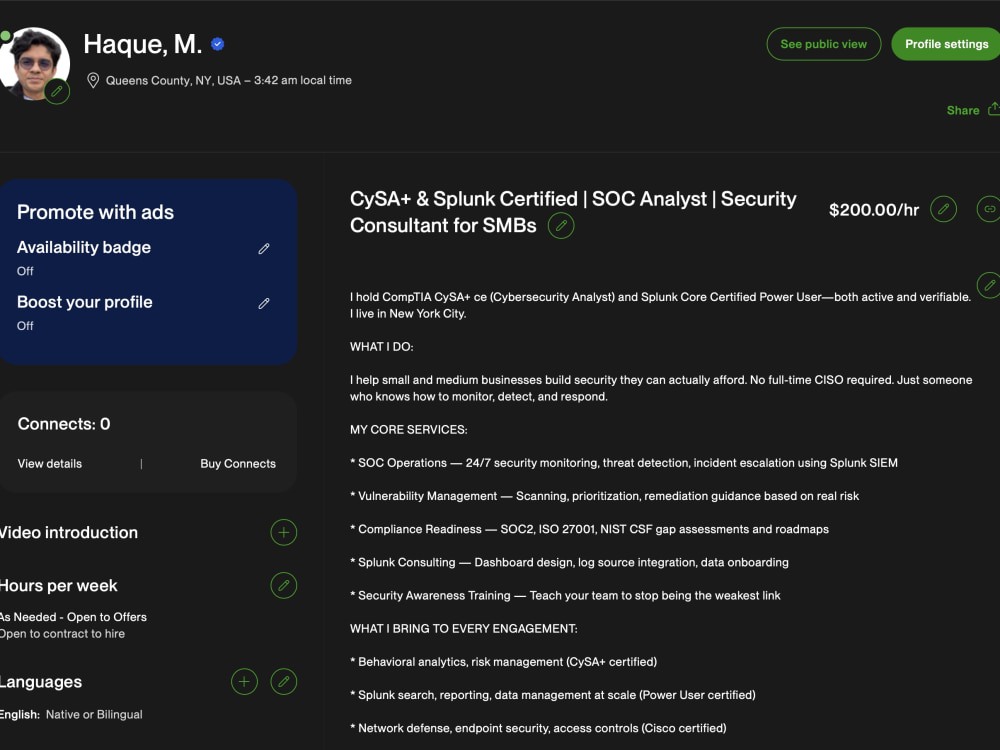Edit the profile overview description
The image size is (1000, 750).
point(989,285)
